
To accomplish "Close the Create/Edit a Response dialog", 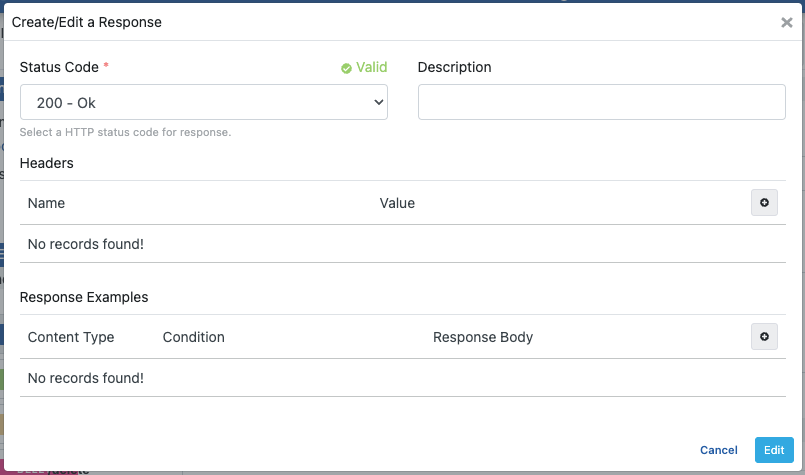I will click(x=786, y=22).
